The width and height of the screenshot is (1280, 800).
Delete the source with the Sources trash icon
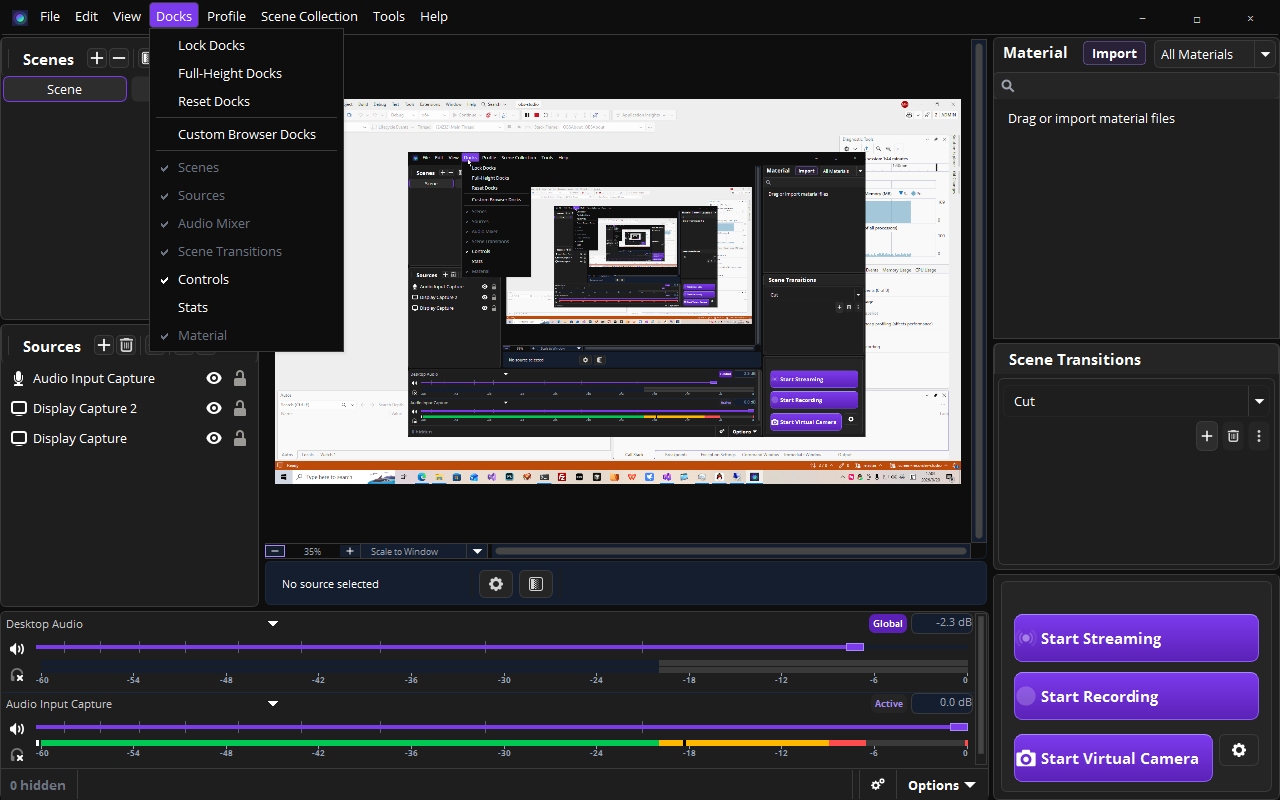[x=126, y=346]
